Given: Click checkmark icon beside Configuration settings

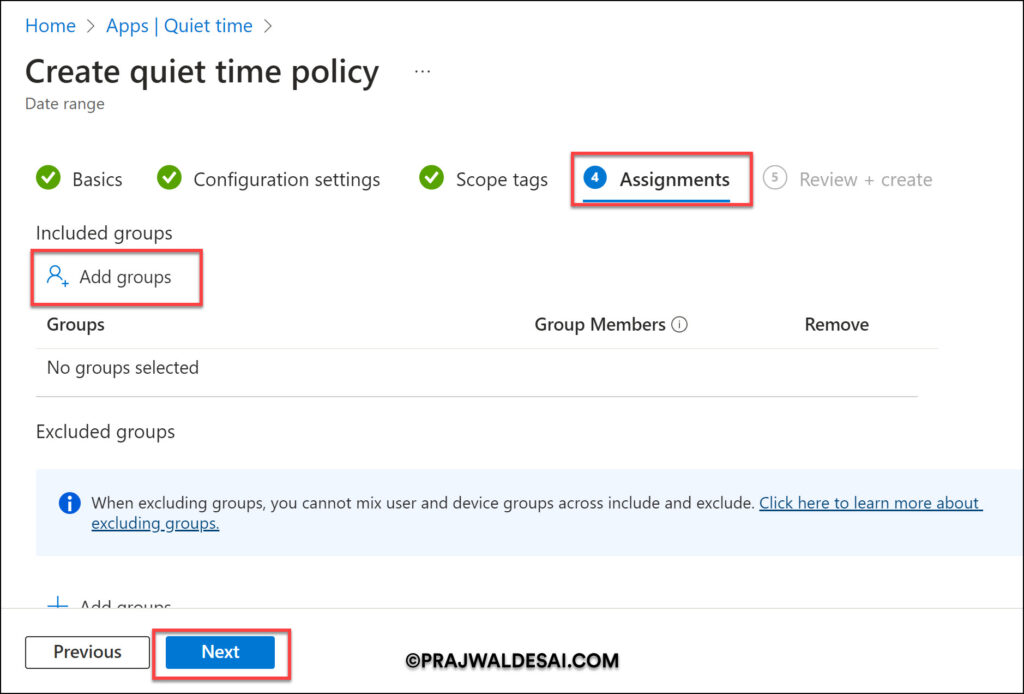Looking at the screenshot, I should (169, 178).
